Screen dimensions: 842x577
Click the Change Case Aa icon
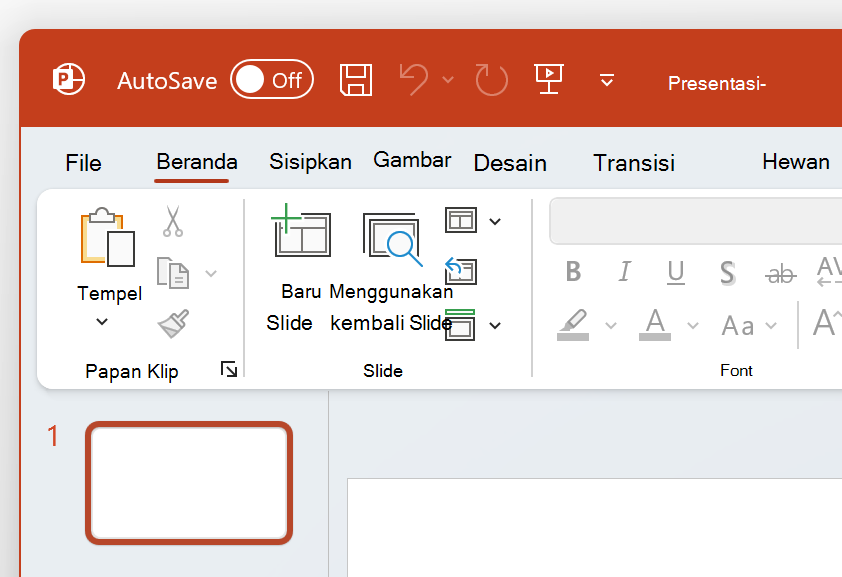tap(738, 326)
